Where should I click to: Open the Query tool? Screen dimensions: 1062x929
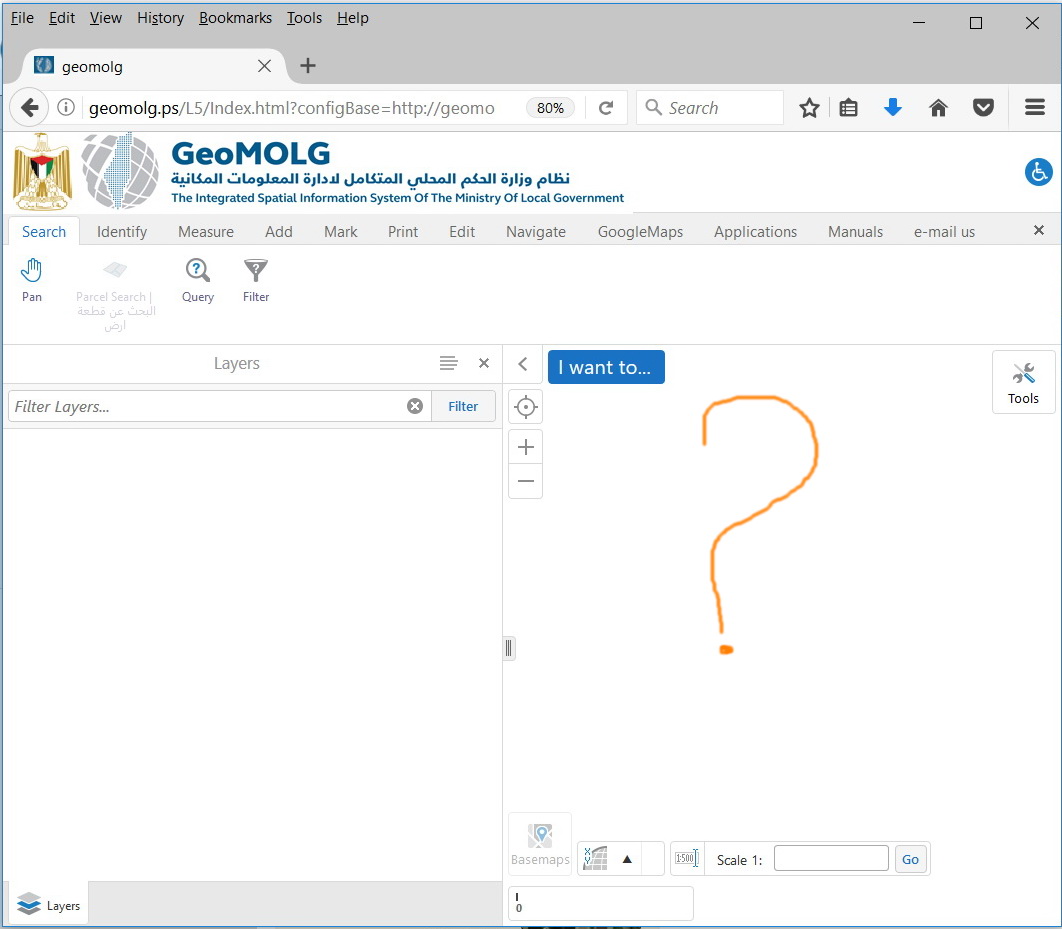point(198,280)
